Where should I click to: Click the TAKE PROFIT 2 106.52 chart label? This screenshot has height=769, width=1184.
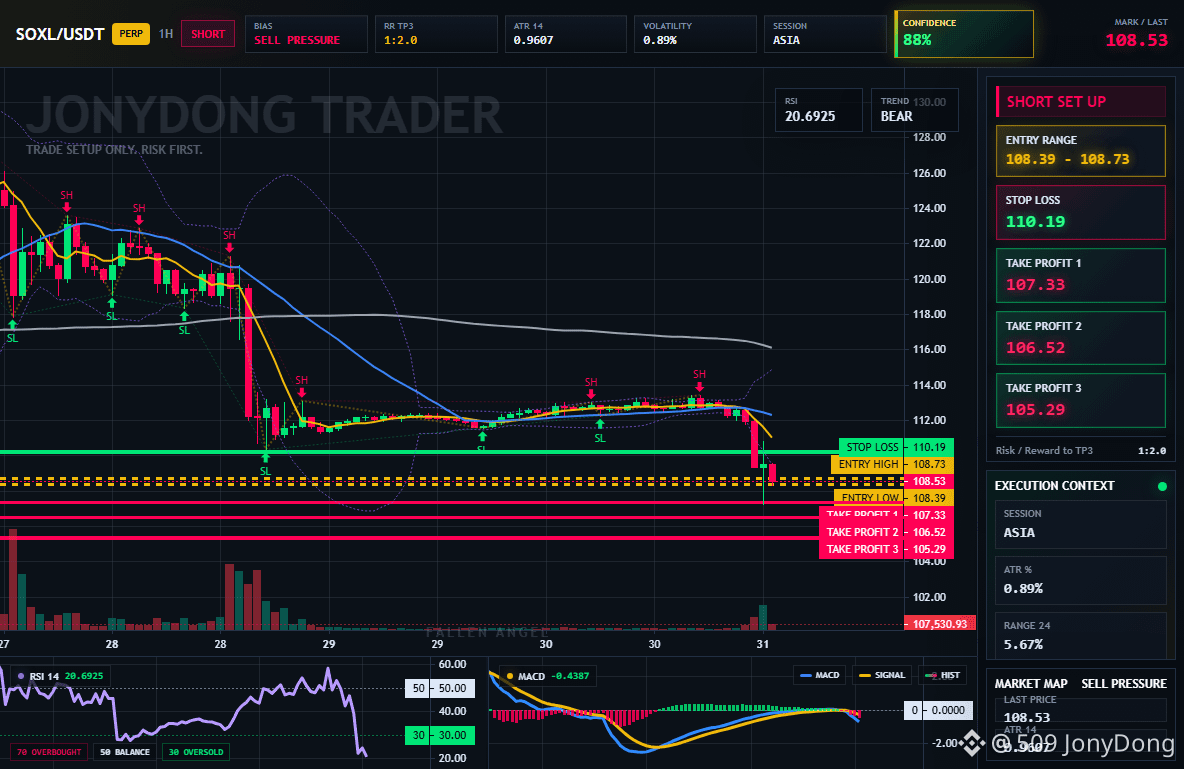pyautogui.click(x=886, y=532)
